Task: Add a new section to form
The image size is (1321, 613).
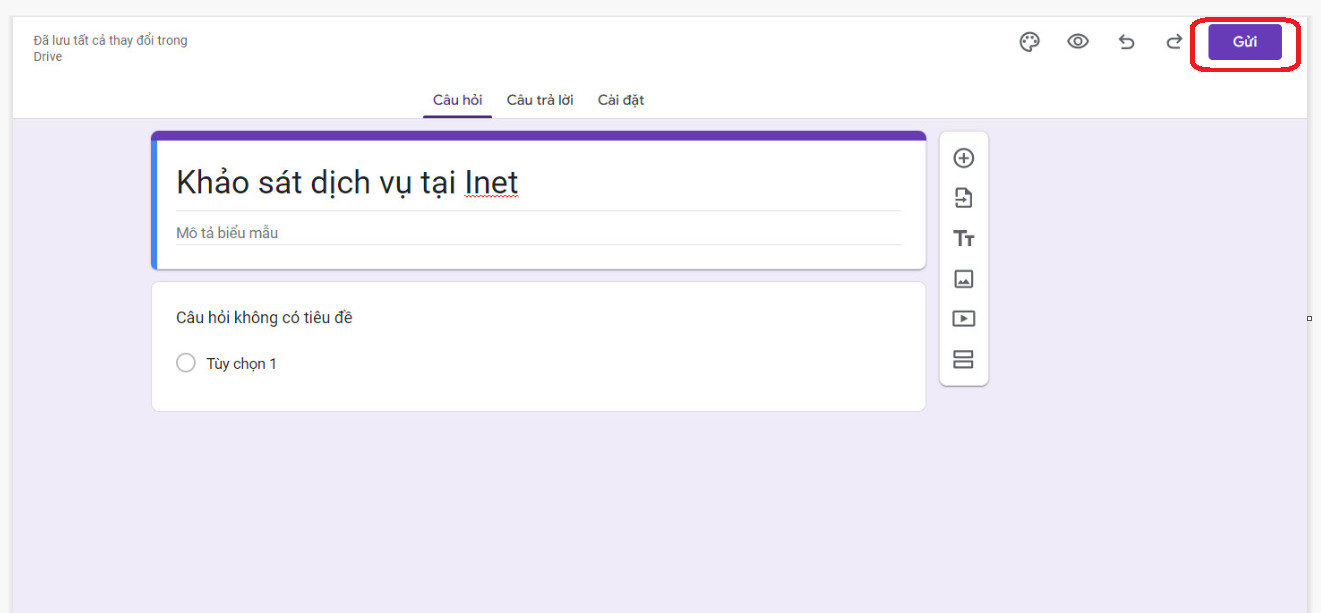Action: tap(963, 359)
